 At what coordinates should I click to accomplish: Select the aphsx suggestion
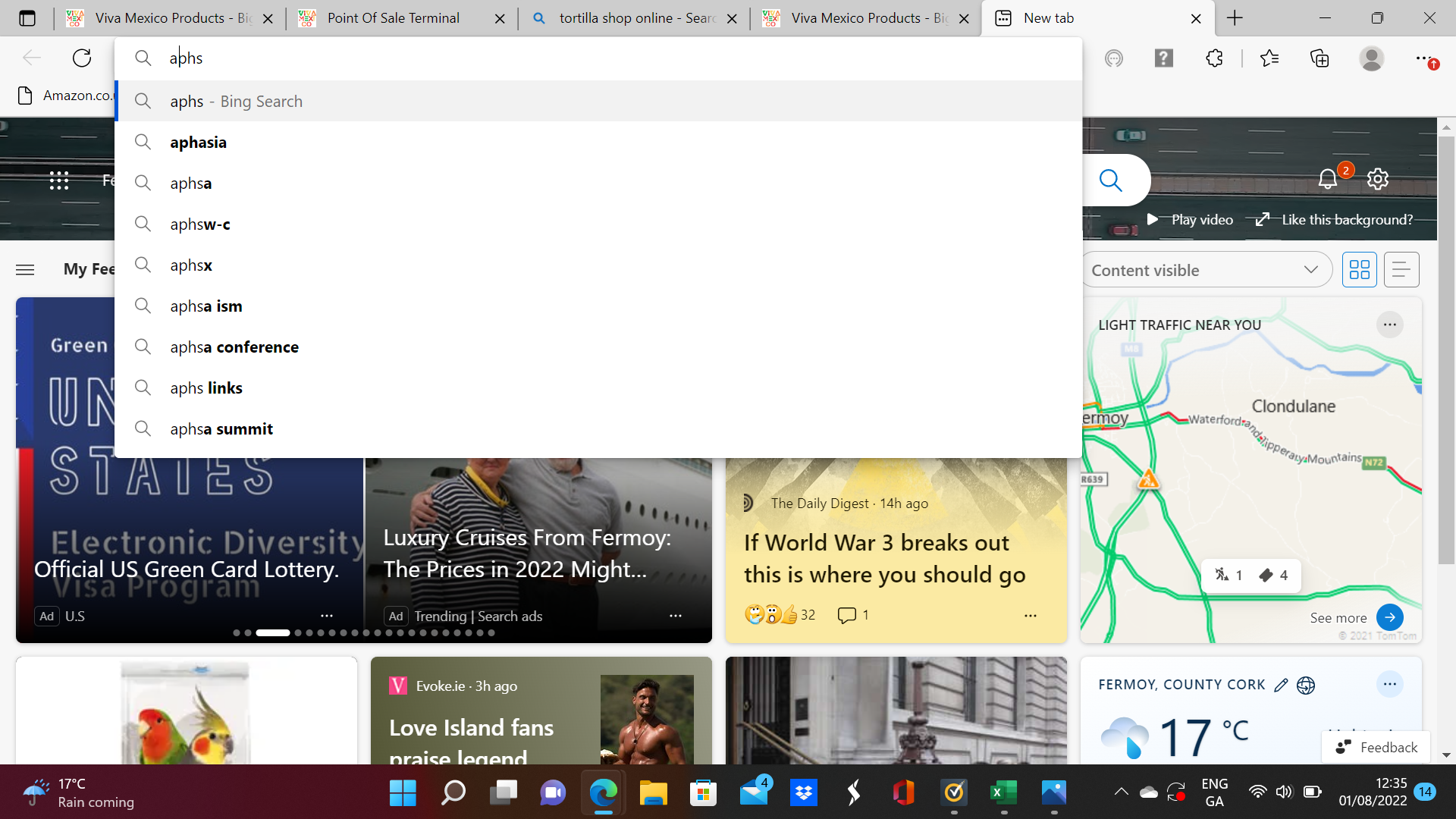pos(598,265)
